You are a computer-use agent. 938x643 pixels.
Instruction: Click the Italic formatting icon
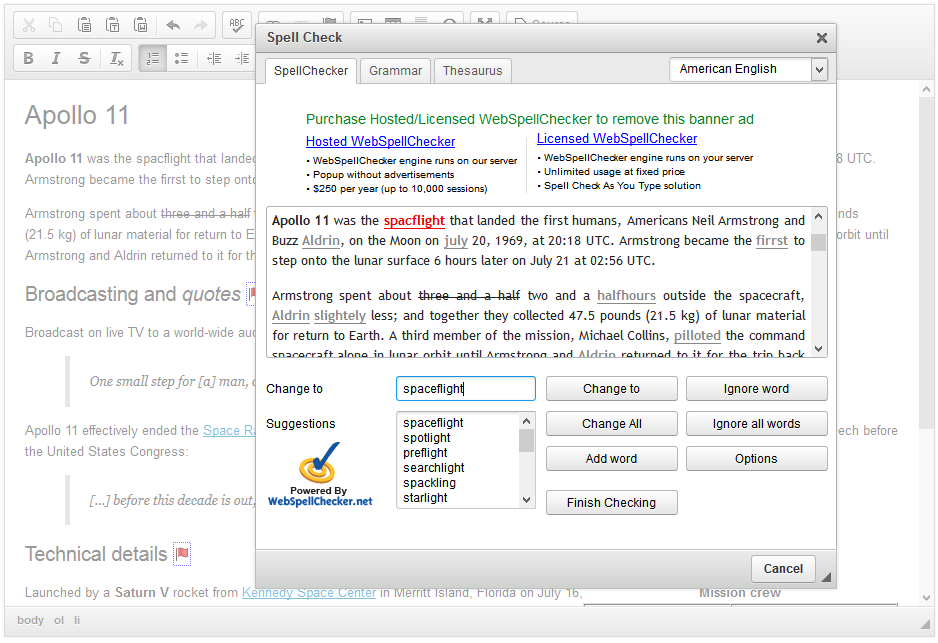56,58
